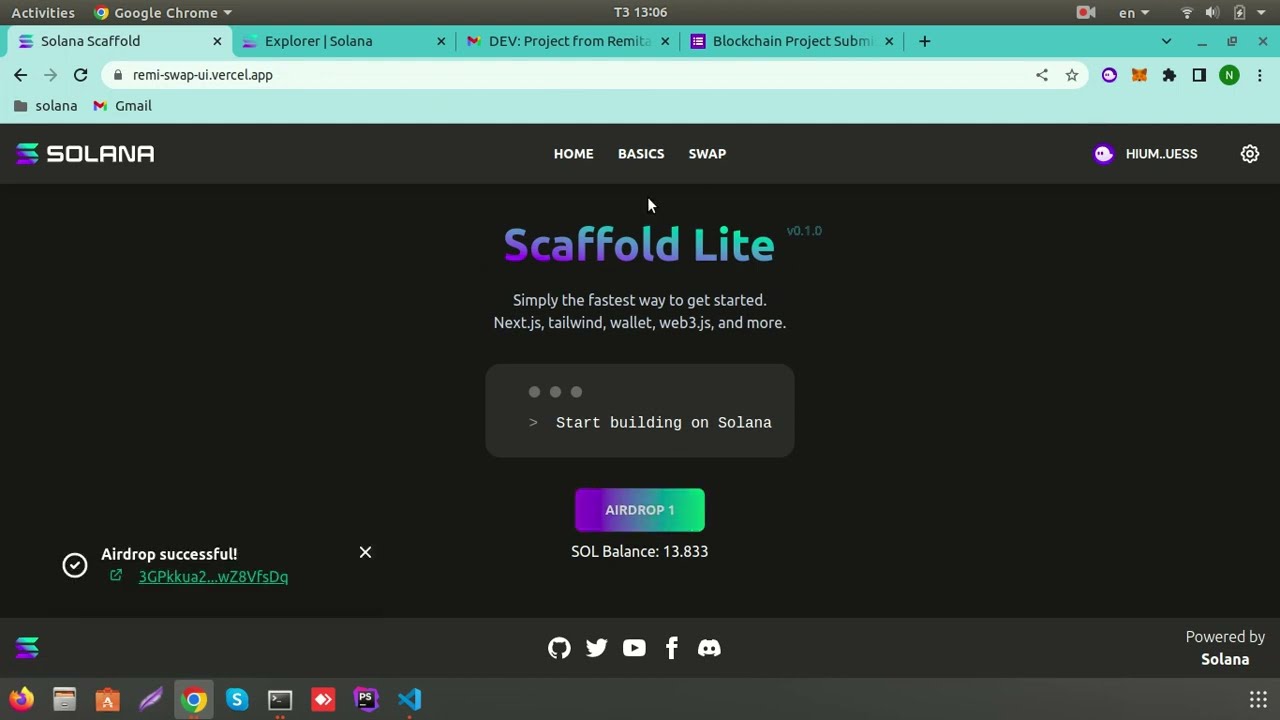Open the clock T3 13:06 calendar
1280x720 pixels.
click(x=640, y=12)
